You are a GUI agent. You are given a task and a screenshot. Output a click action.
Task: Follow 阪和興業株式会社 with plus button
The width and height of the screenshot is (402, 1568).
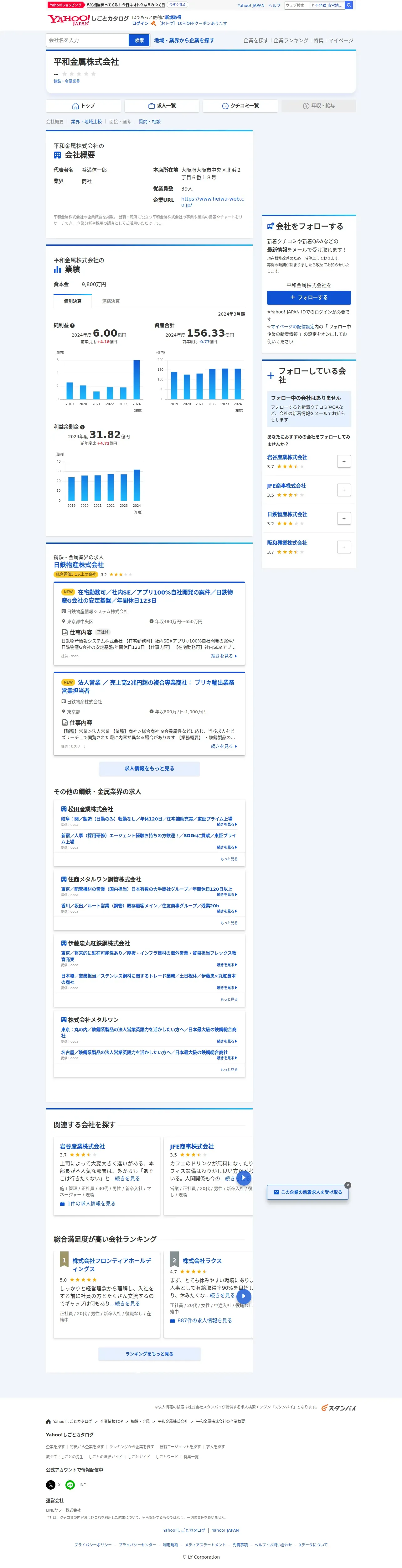click(x=344, y=547)
